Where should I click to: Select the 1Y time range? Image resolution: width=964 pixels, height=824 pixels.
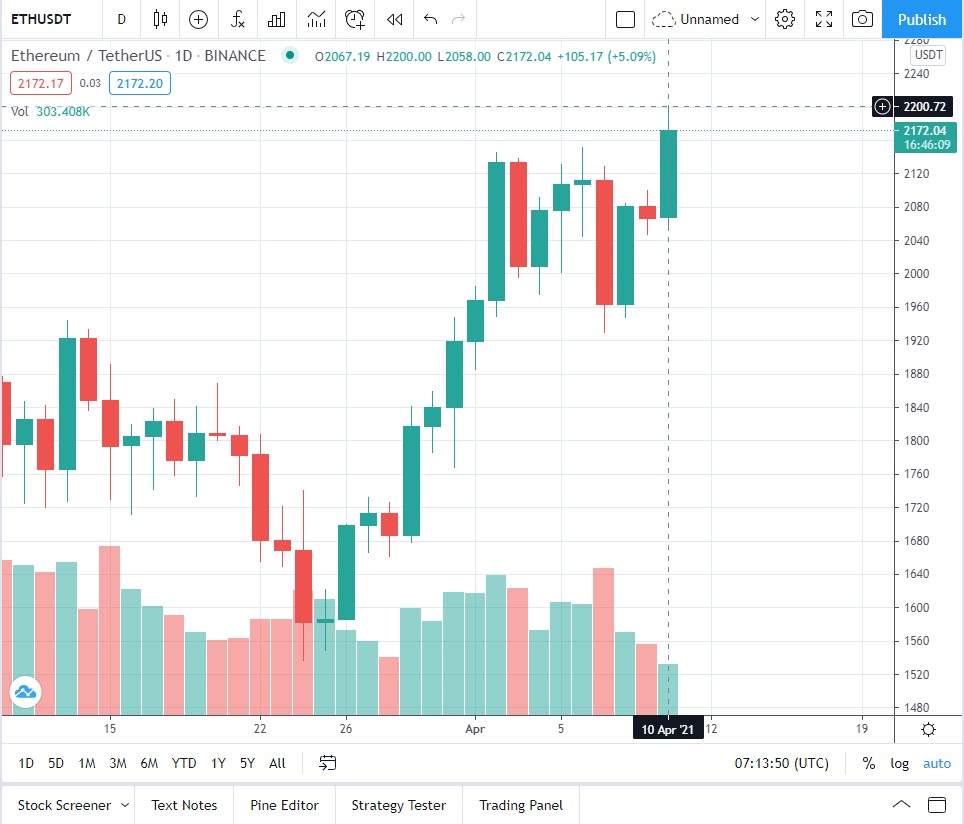218,763
